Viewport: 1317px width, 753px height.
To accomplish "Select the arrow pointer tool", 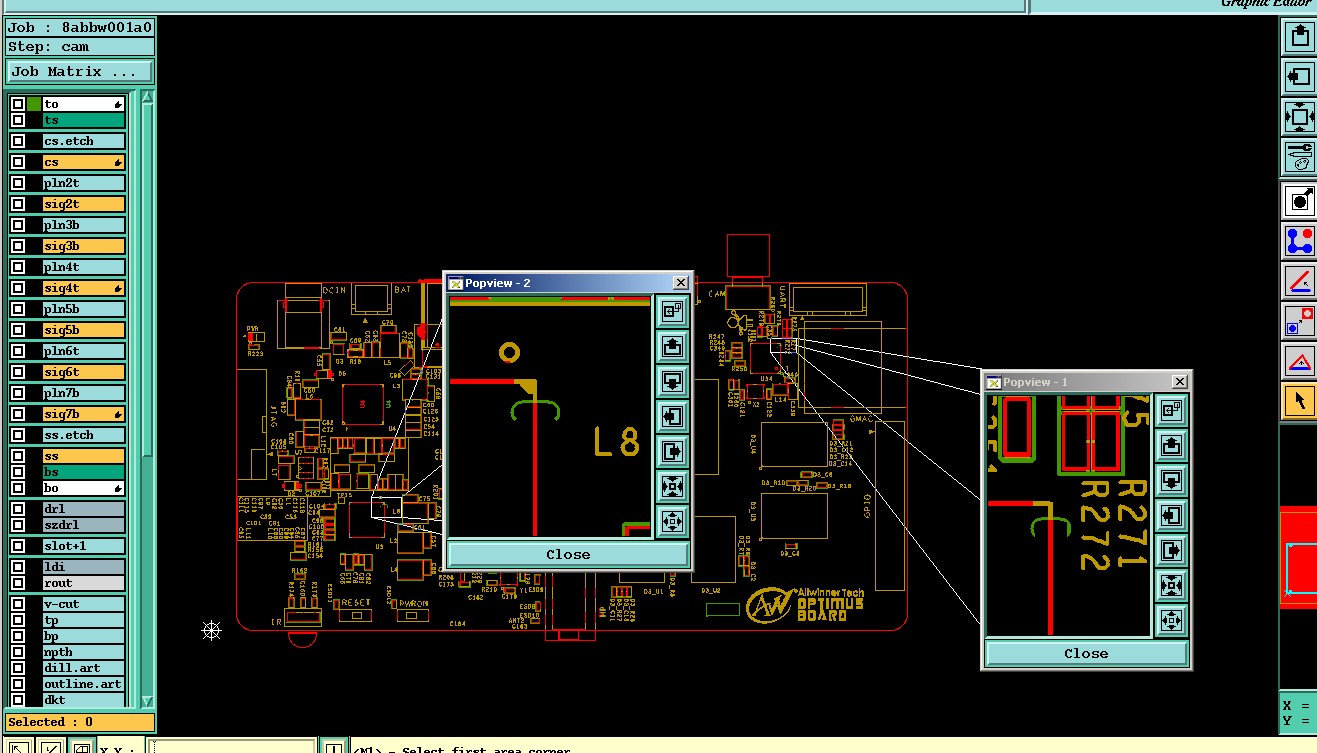I will (1299, 401).
